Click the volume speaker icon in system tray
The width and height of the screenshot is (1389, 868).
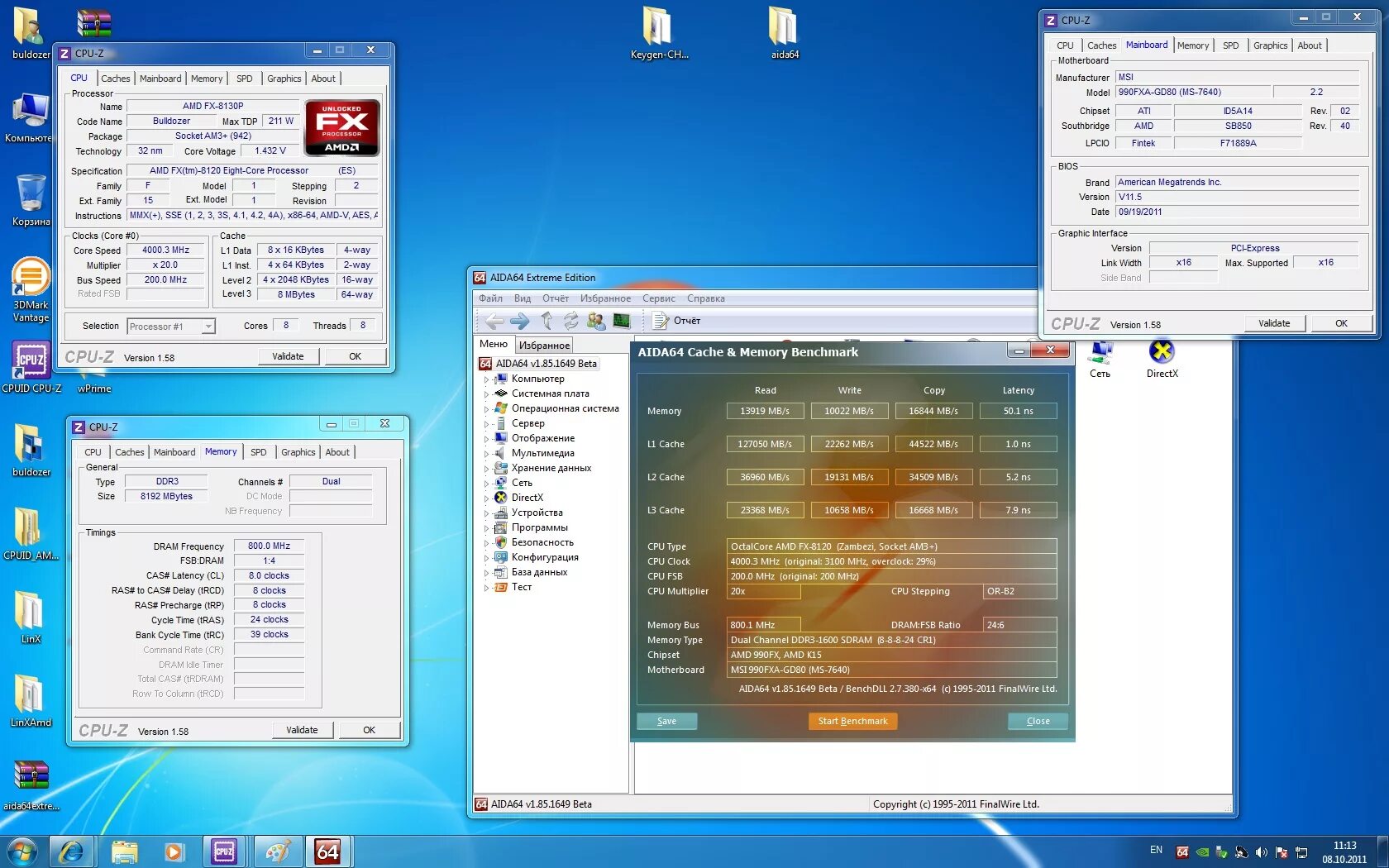click(1261, 852)
